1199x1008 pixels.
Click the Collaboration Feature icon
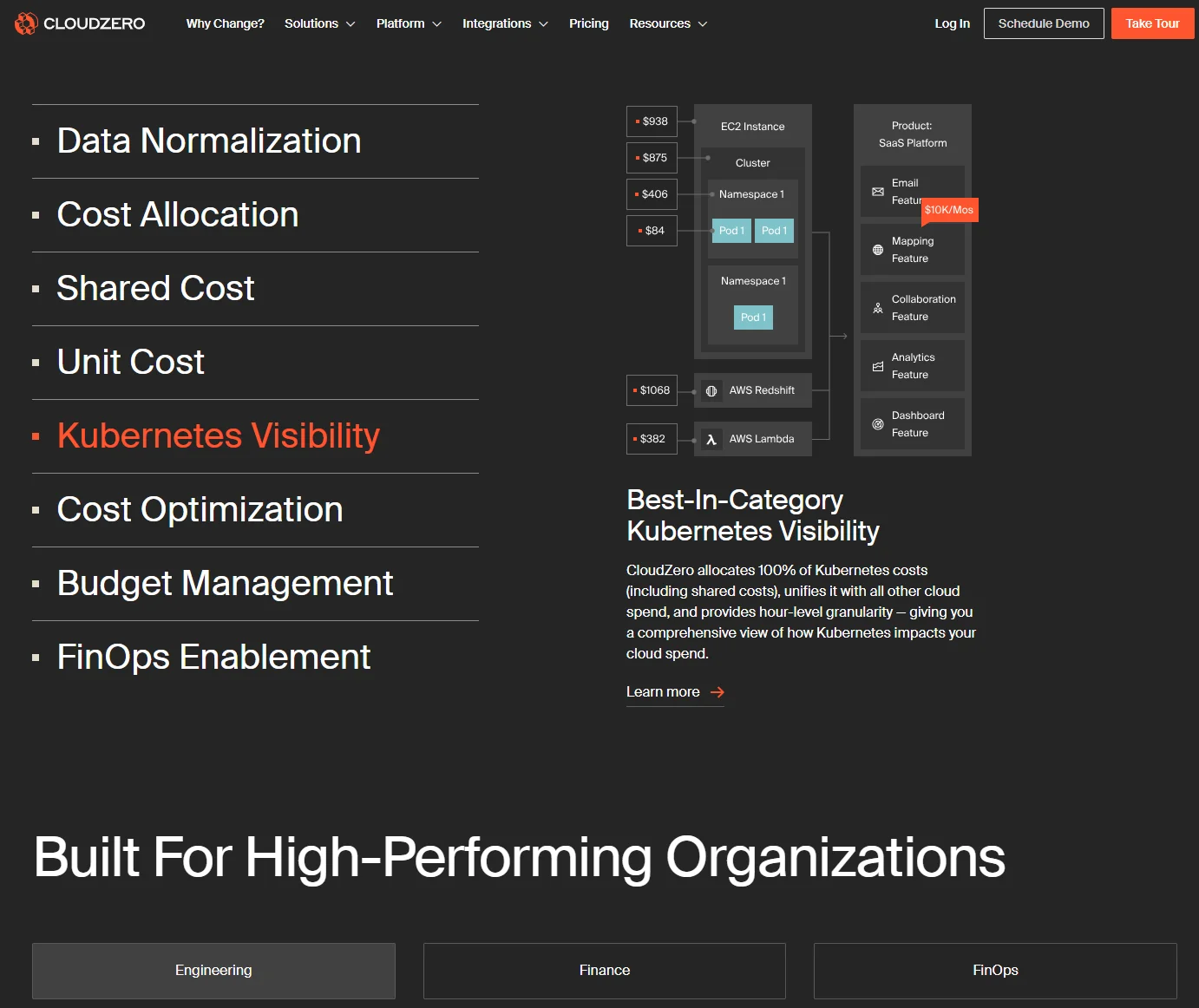(878, 308)
